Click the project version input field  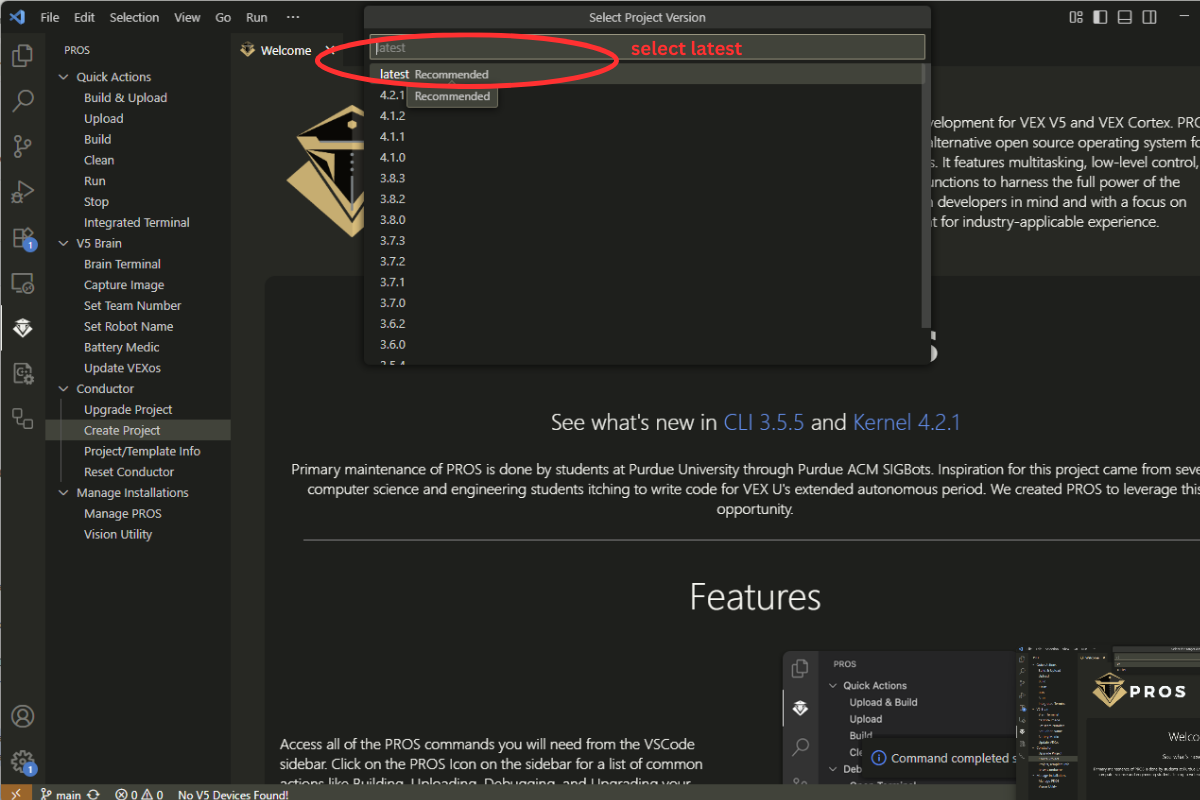click(647, 47)
